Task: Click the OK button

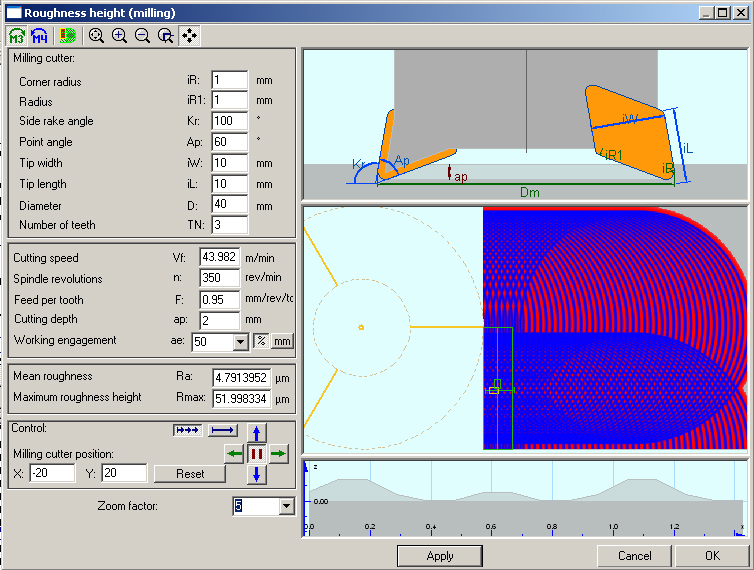Action: [712, 556]
